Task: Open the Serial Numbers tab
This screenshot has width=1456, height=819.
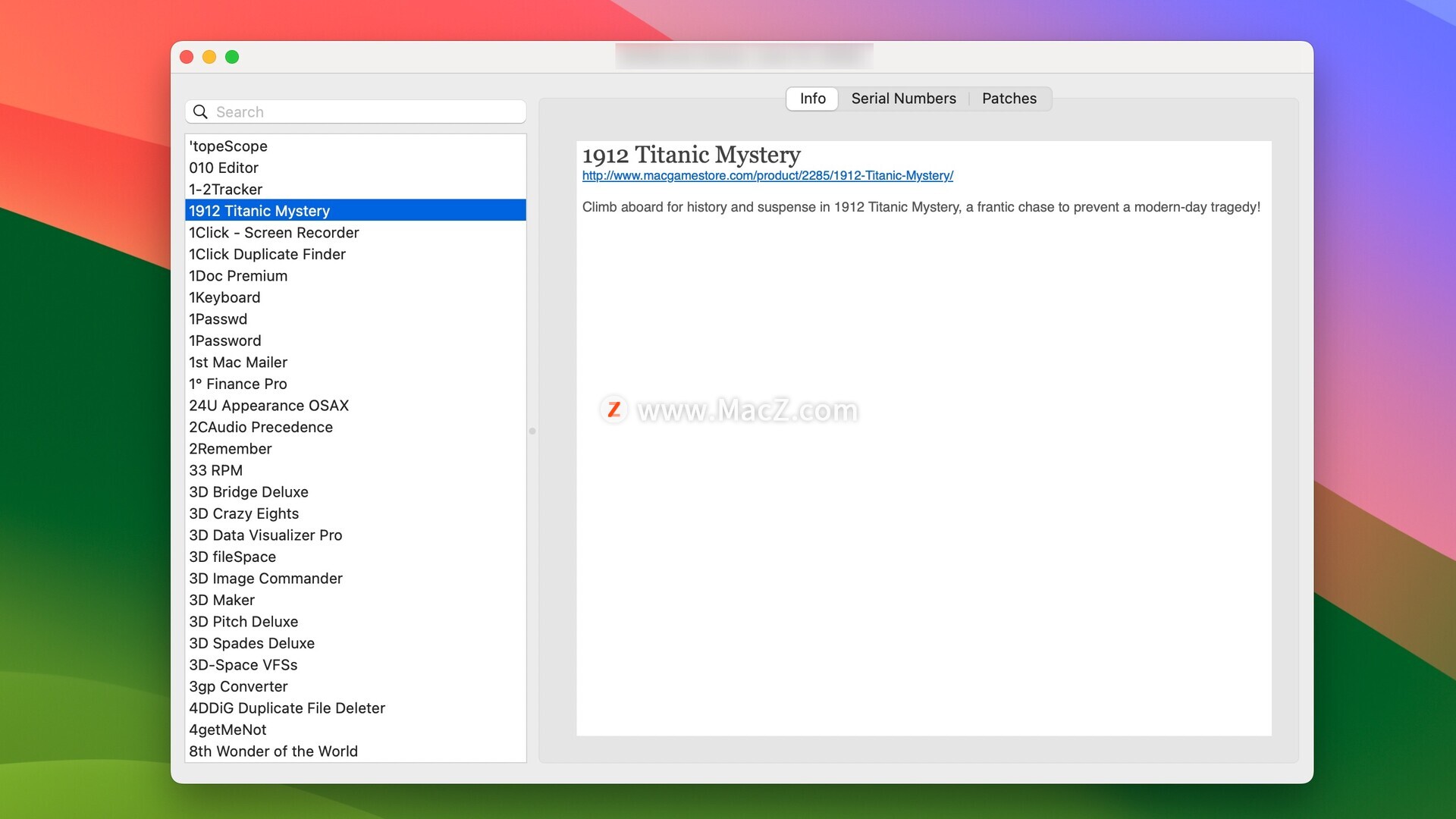Action: (903, 99)
